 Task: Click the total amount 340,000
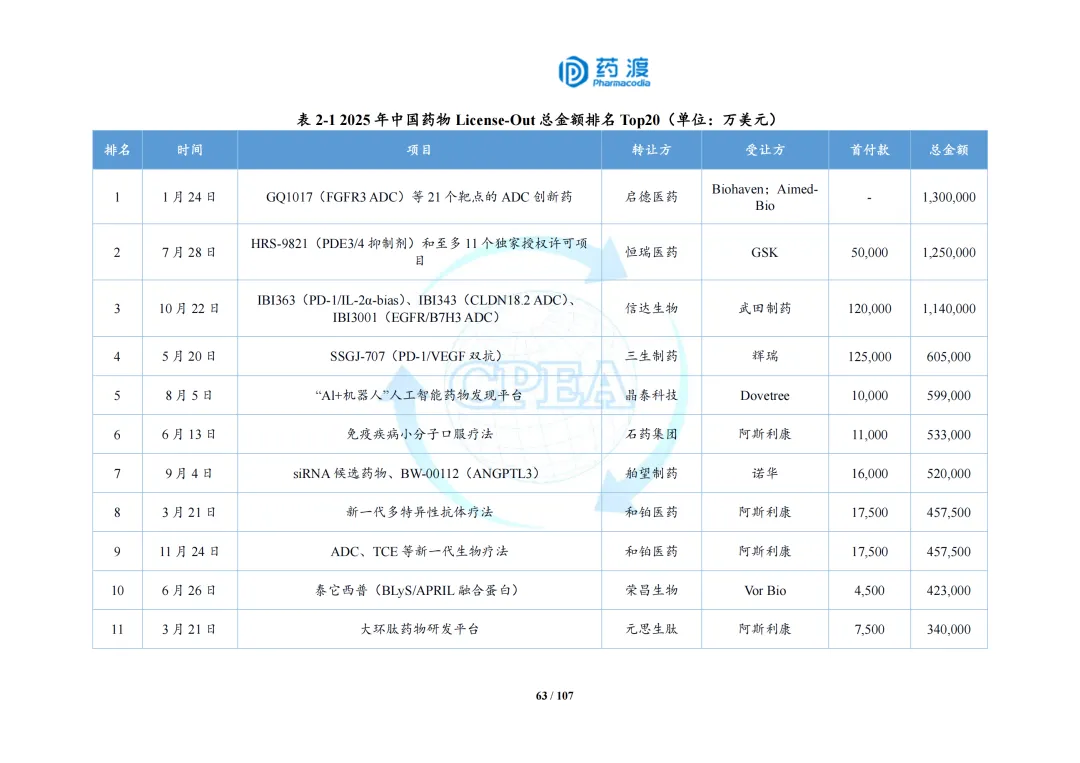(x=948, y=629)
